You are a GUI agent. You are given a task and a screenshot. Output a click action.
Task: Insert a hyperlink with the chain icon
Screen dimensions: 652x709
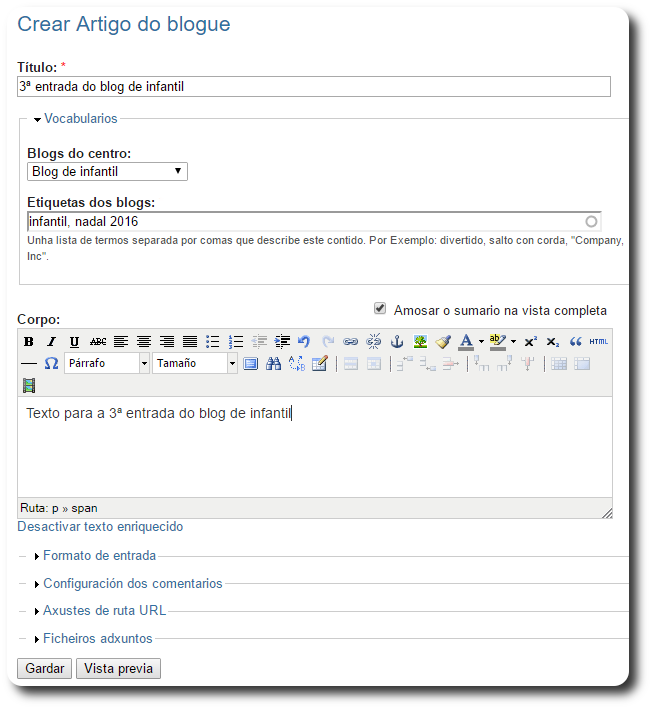click(x=350, y=341)
